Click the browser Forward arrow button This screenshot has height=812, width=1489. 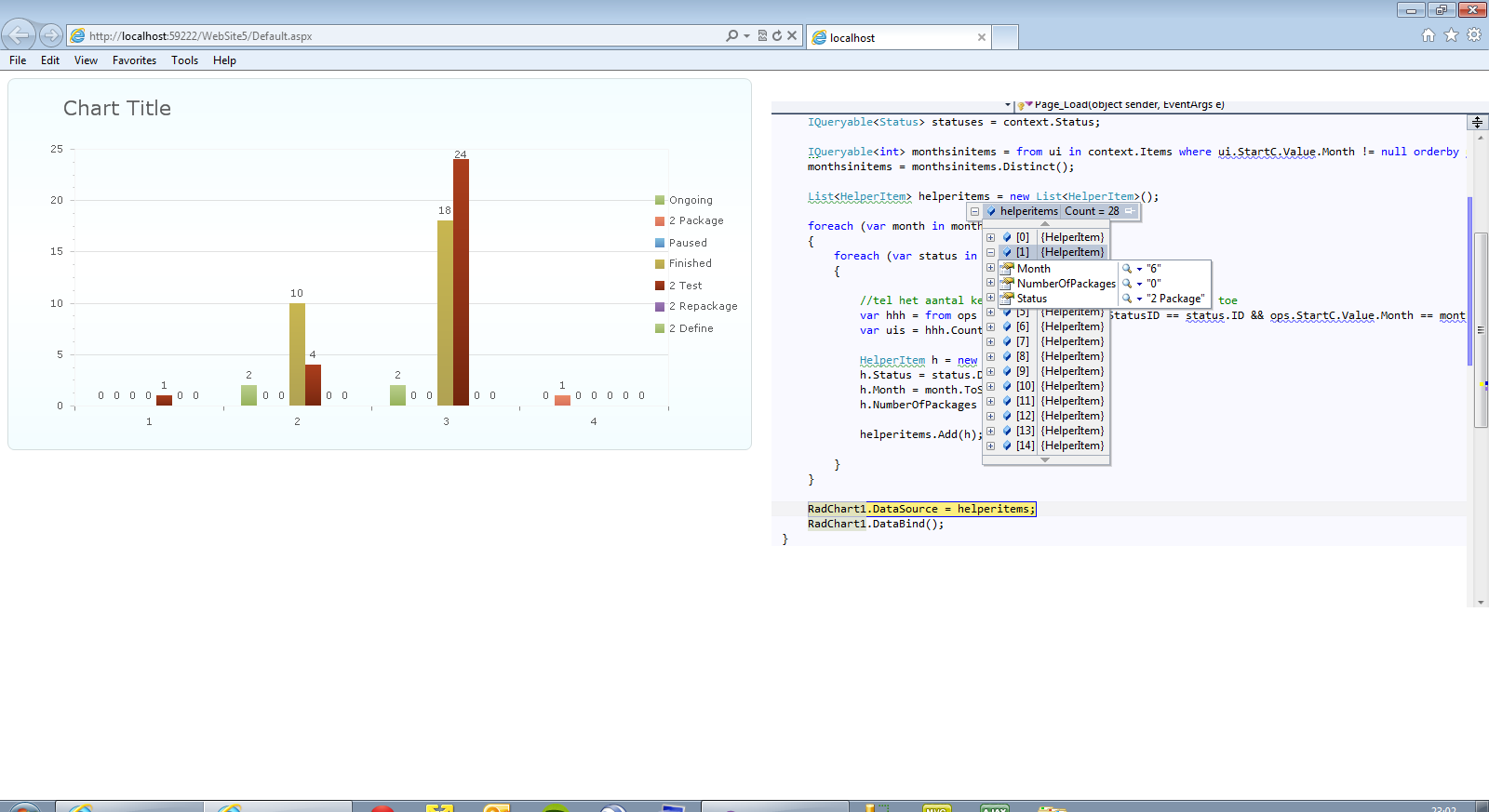[x=51, y=35]
